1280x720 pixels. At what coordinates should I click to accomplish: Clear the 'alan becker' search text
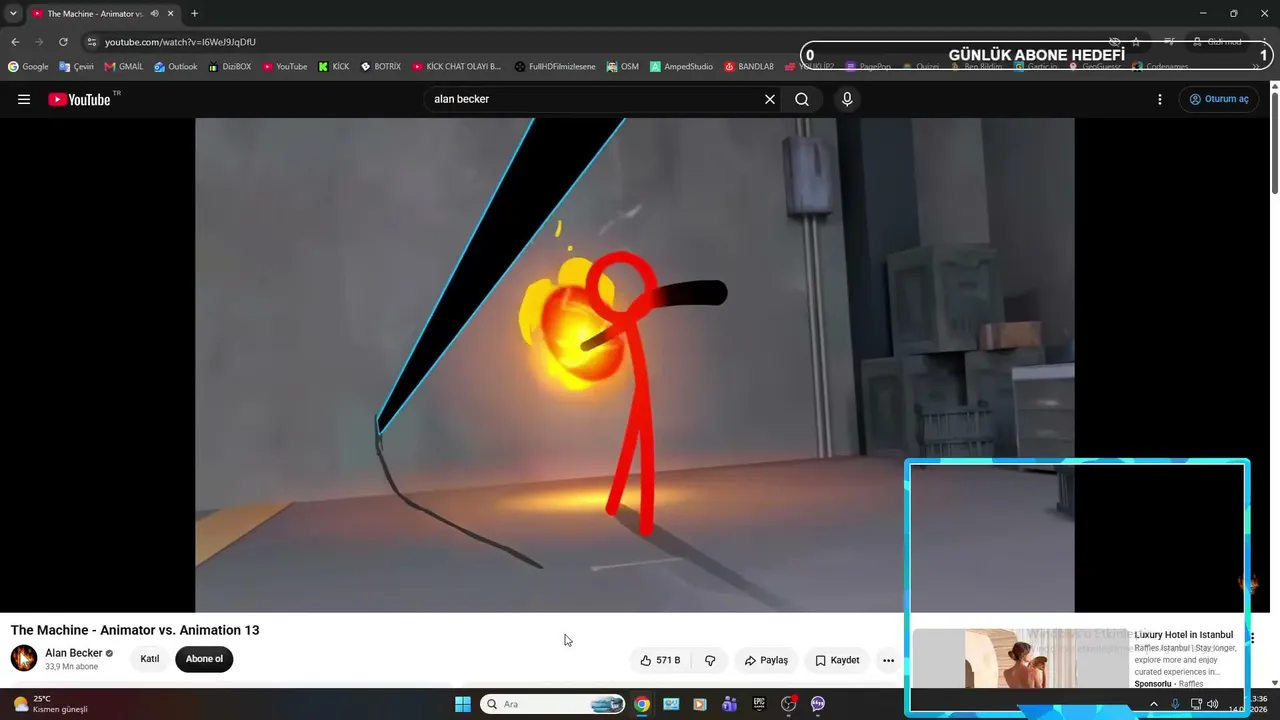tap(770, 99)
